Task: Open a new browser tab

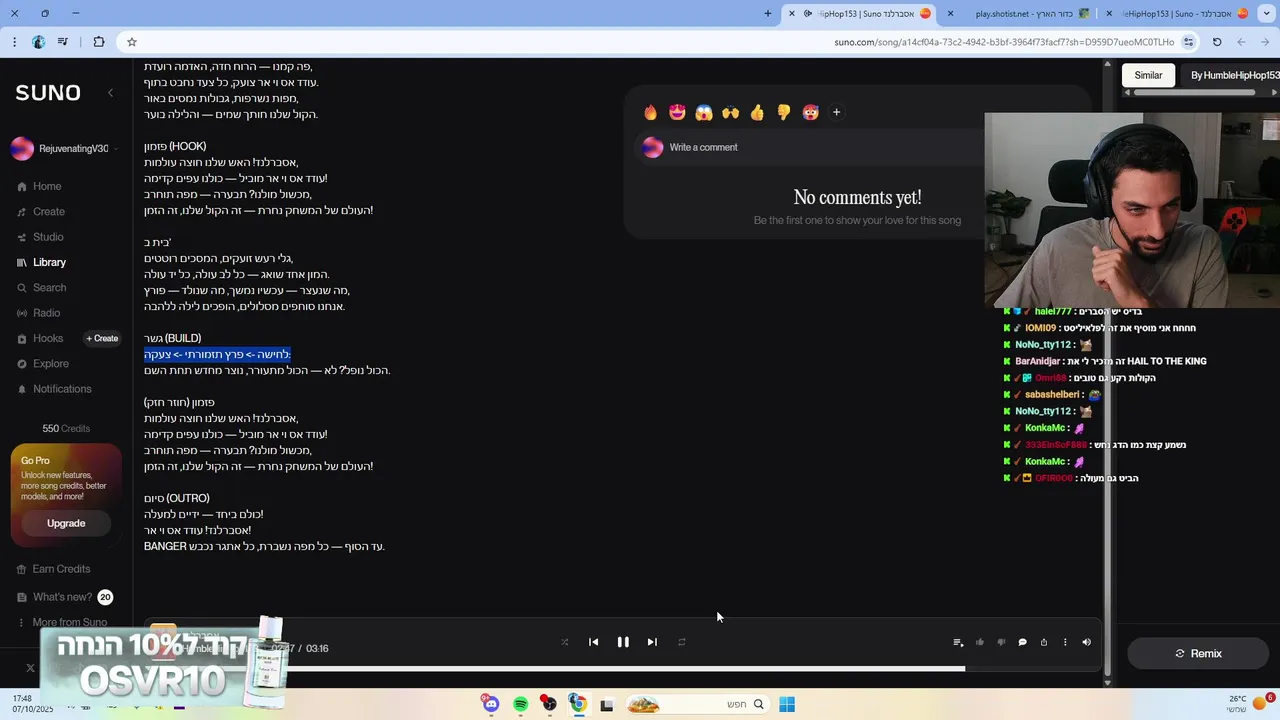Action: coord(768,13)
